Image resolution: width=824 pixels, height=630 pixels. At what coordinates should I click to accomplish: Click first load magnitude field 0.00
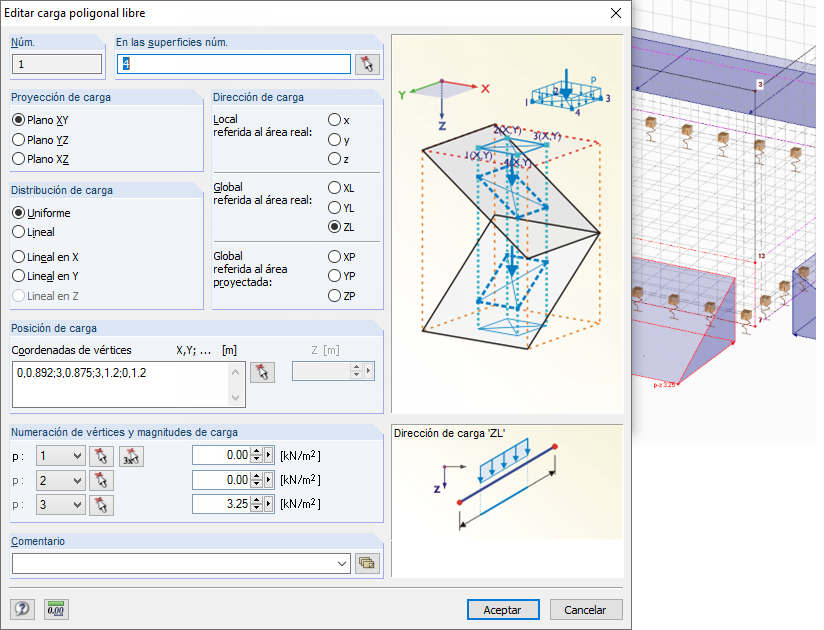coord(221,455)
